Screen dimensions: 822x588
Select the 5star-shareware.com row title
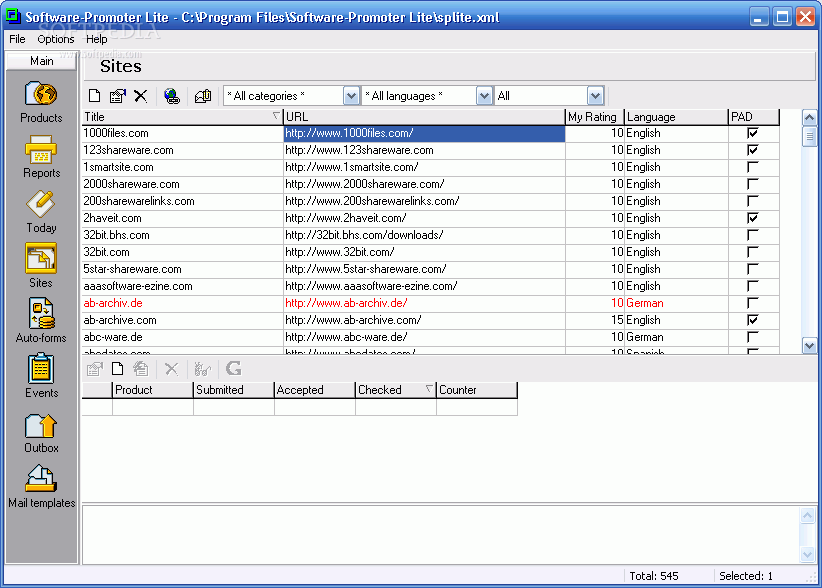[x=132, y=269]
